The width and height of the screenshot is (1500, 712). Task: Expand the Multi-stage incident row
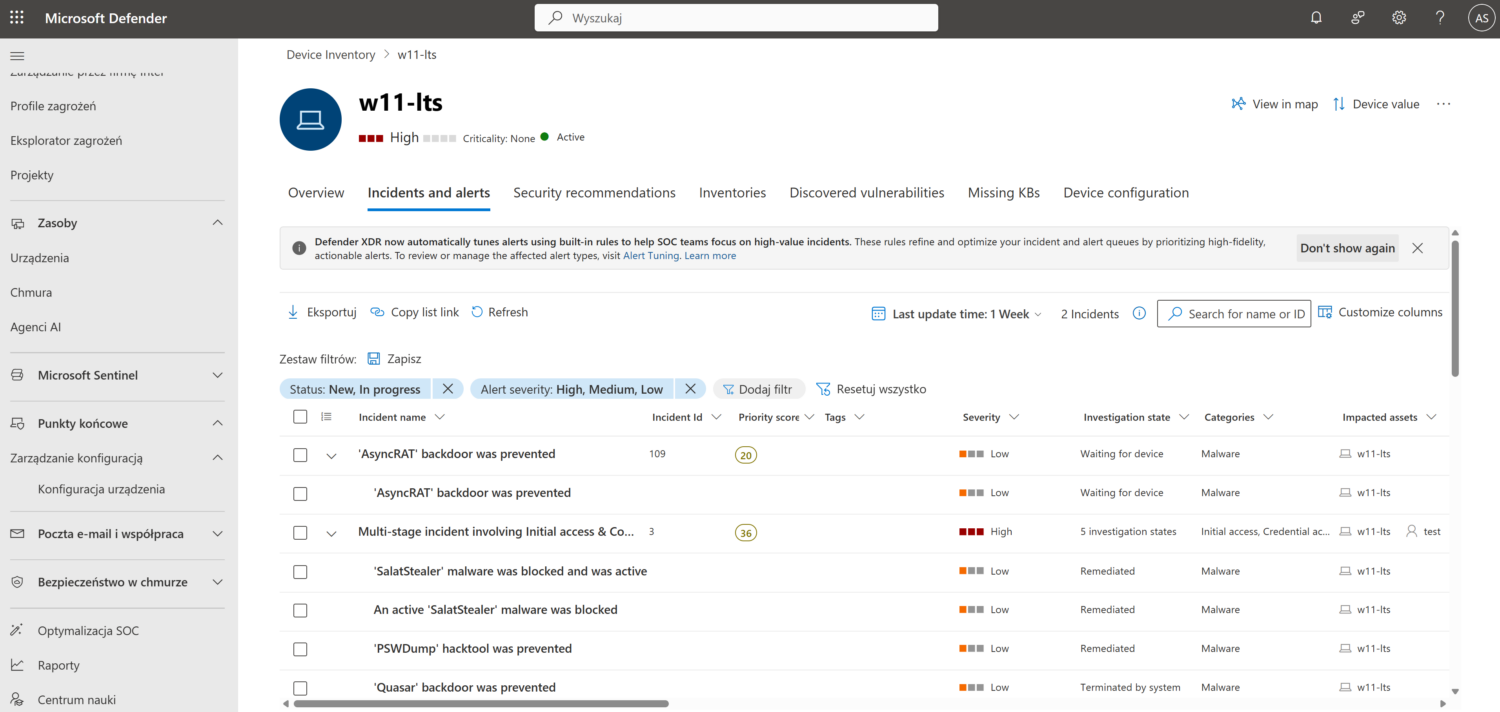[x=331, y=532]
